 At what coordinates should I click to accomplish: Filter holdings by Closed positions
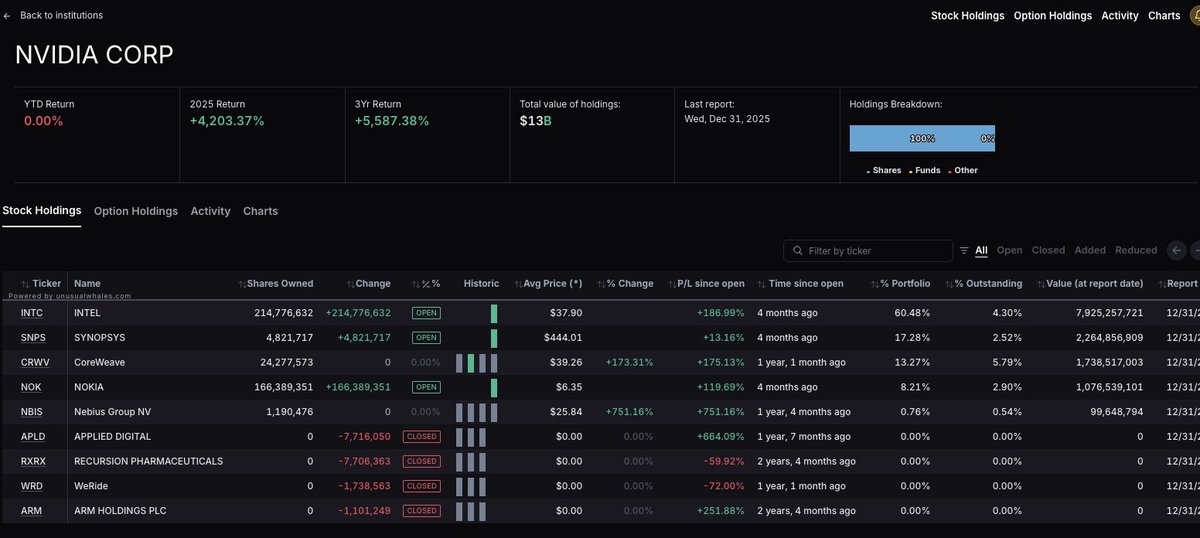point(1048,251)
